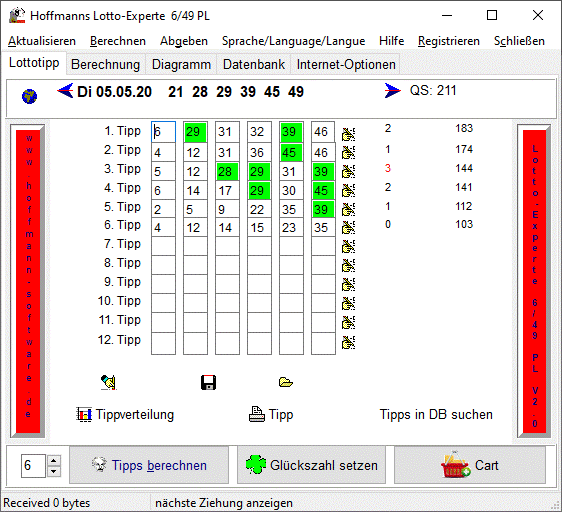Click the hand icon beside 7. Tipp

click(x=348, y=247)
